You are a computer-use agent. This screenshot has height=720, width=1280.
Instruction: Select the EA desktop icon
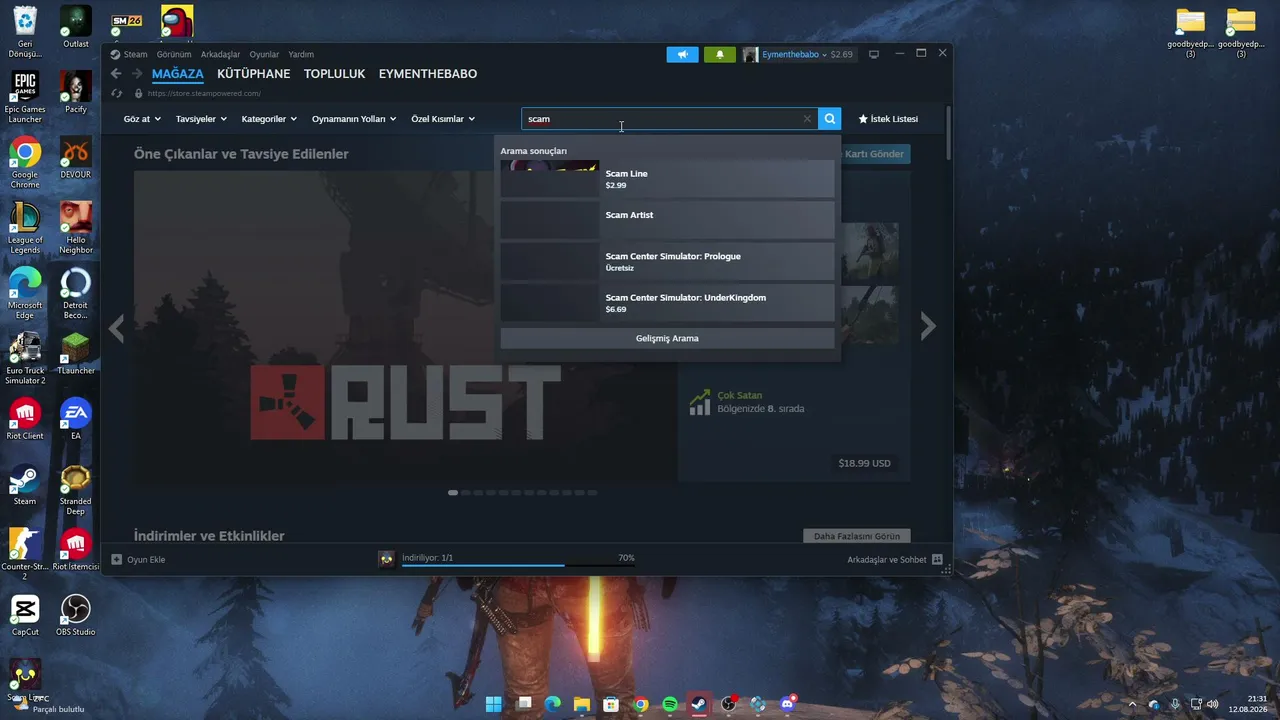tap(75, 419)
